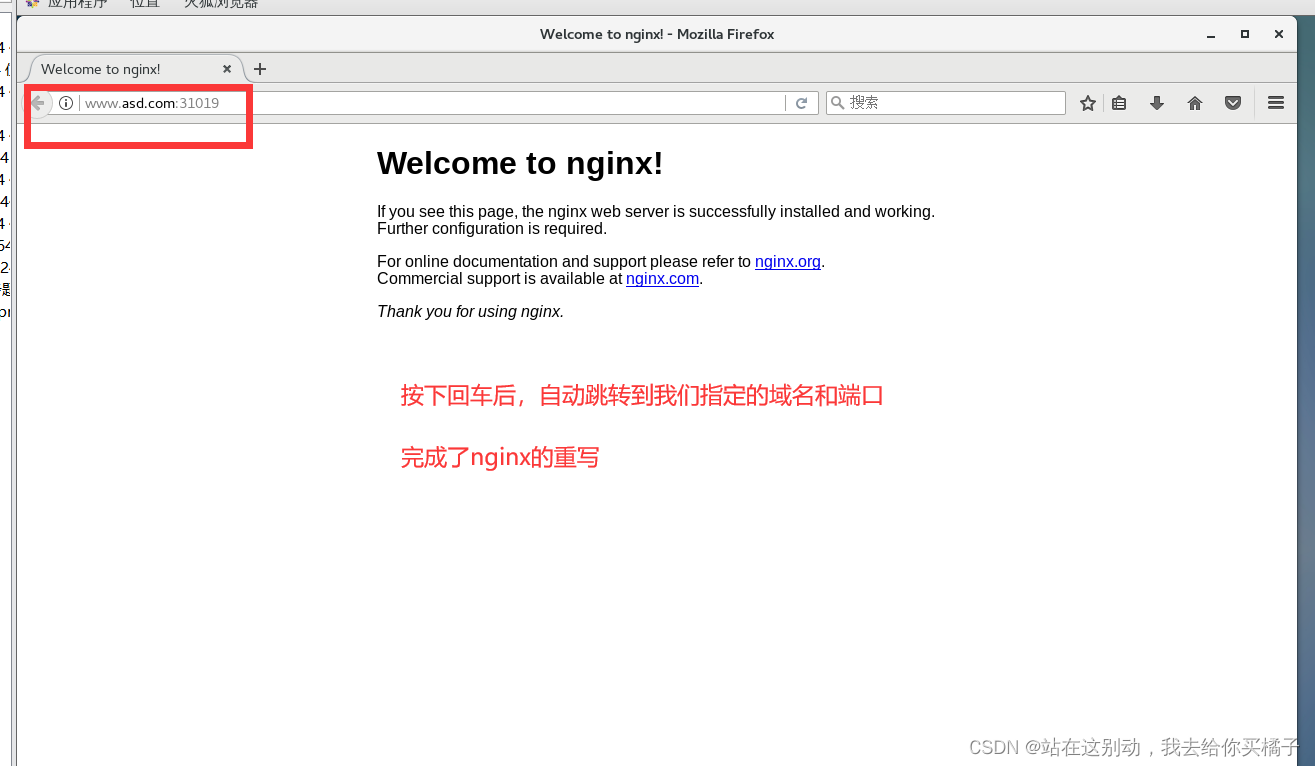
Task: Go to the Firefox home page
Action: [1195, 103]
